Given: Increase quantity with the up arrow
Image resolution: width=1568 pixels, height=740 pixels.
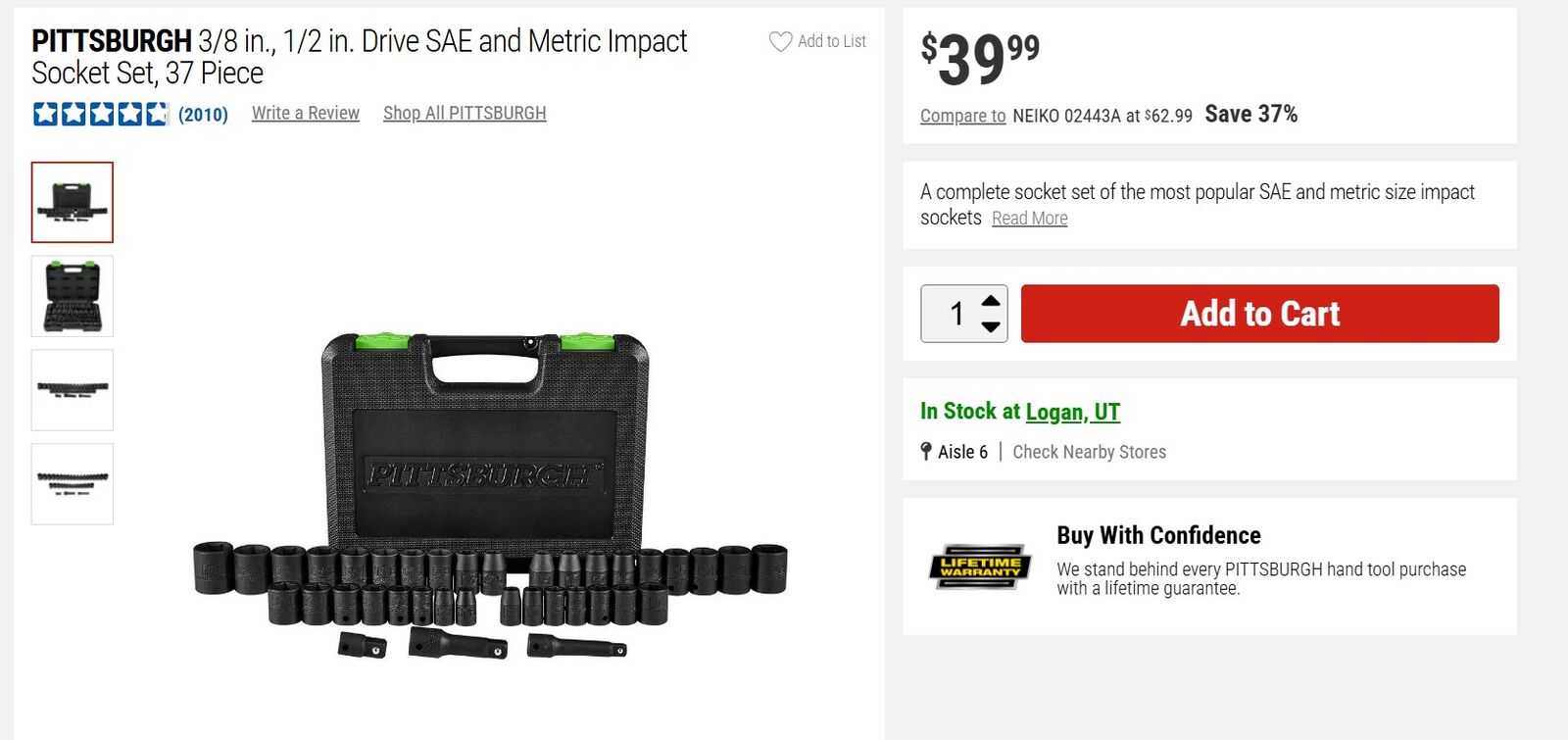Looking at the screenshot, I should coord(991,301).
